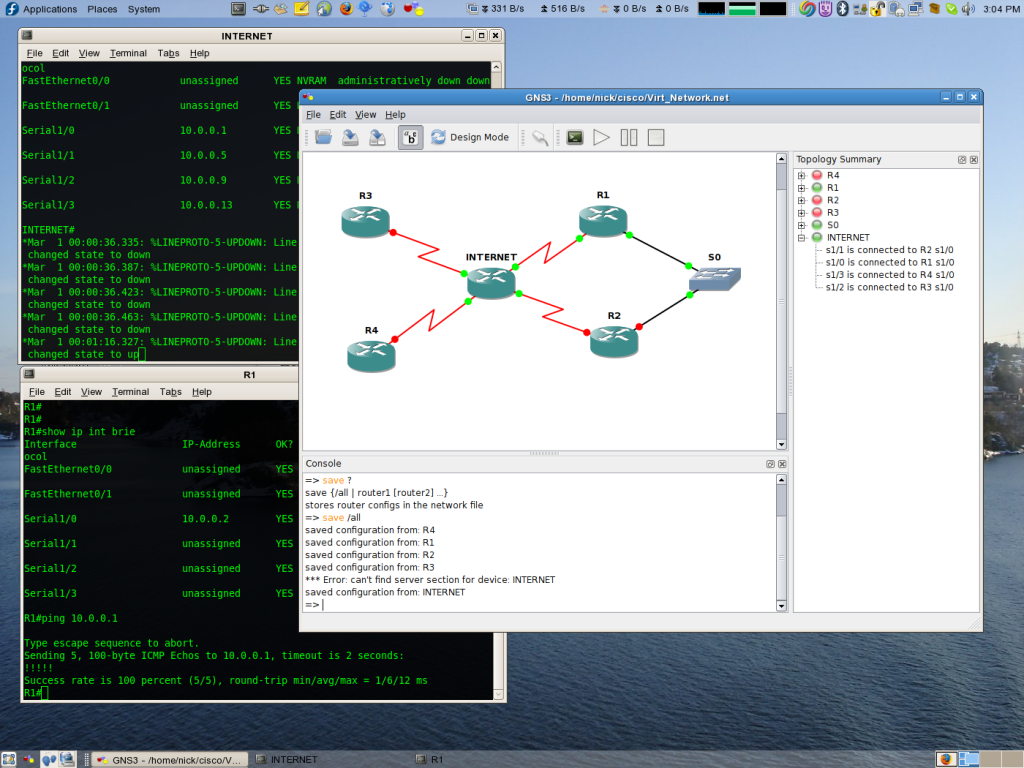Viewport: 1024px width, 768px height.
Task: Expand the R1 node in Topology Summary
Action: coord(801,188)
